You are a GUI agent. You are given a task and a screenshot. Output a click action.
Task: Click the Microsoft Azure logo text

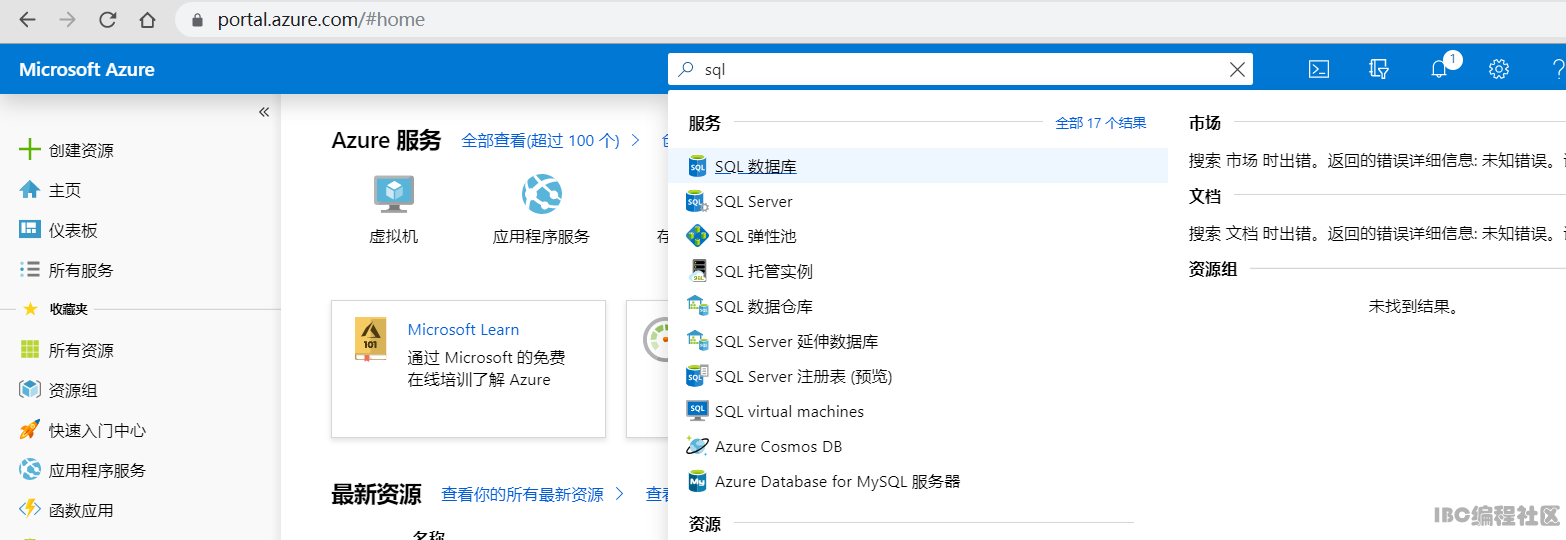click(x=87, y=69)
